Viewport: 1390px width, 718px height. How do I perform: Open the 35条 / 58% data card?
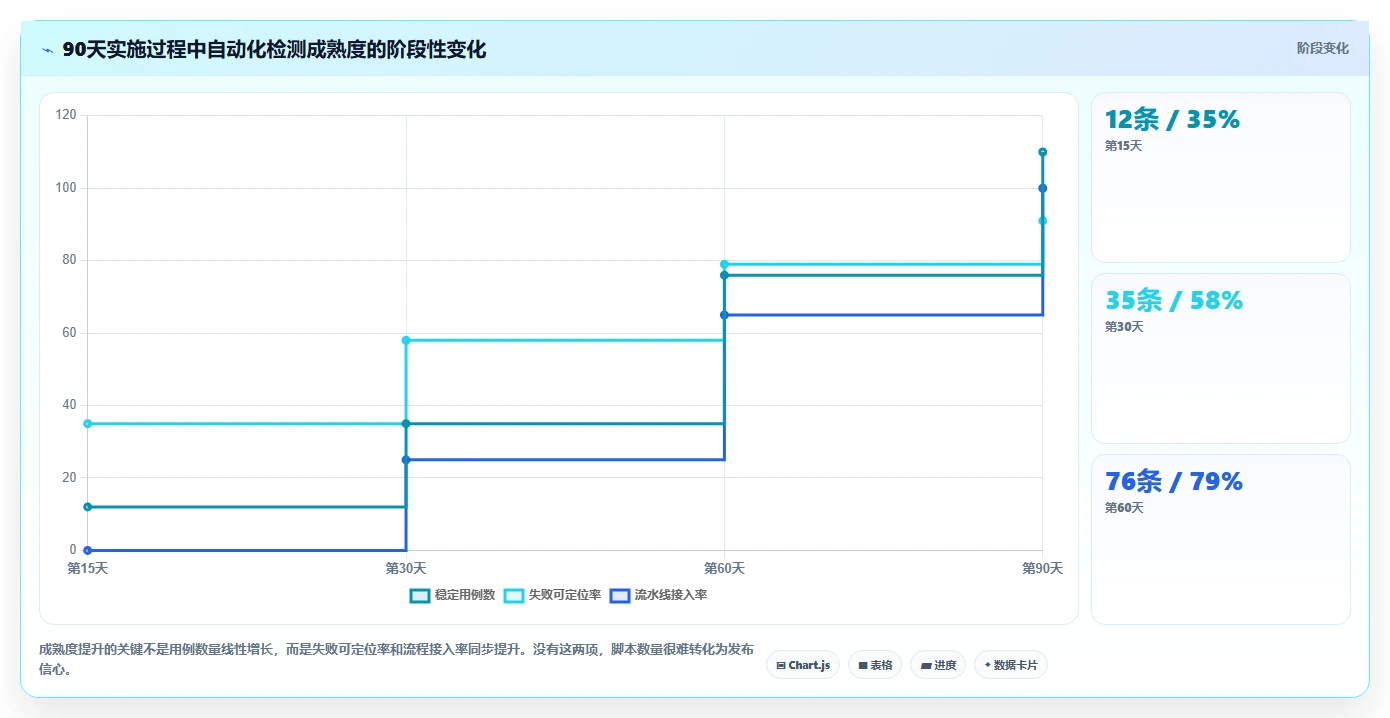pyautogui.click(x=1220, y=358)
